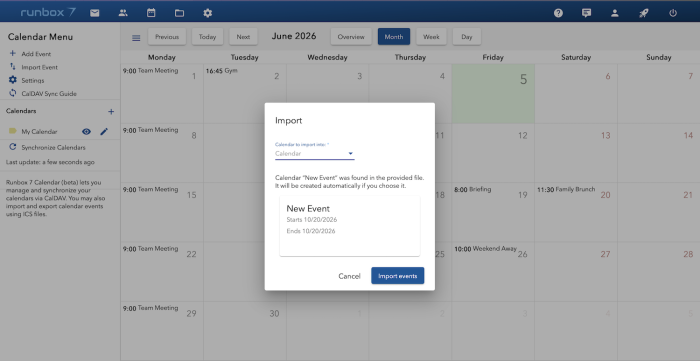Open the Contacts people icon
Screen dimensions: 700x361
click(123, 13)
